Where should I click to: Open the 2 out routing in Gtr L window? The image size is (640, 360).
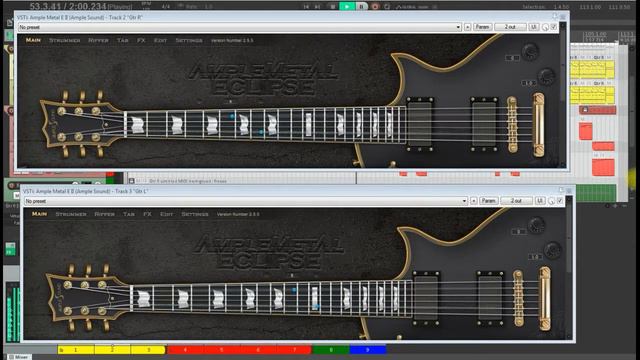pos(516,201)
